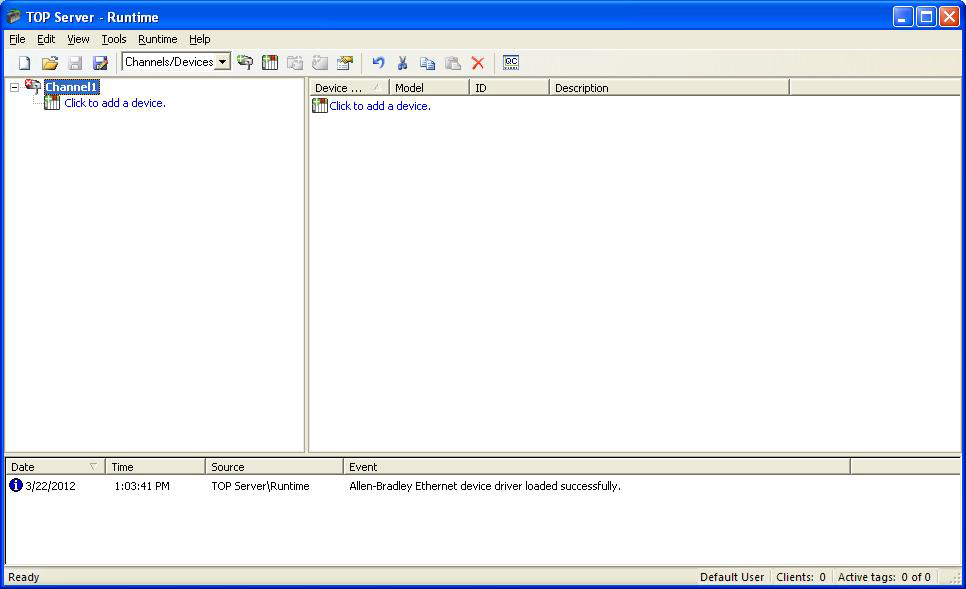Select the info icon on the log entry

pyautogui.click(x=14, y=485)
